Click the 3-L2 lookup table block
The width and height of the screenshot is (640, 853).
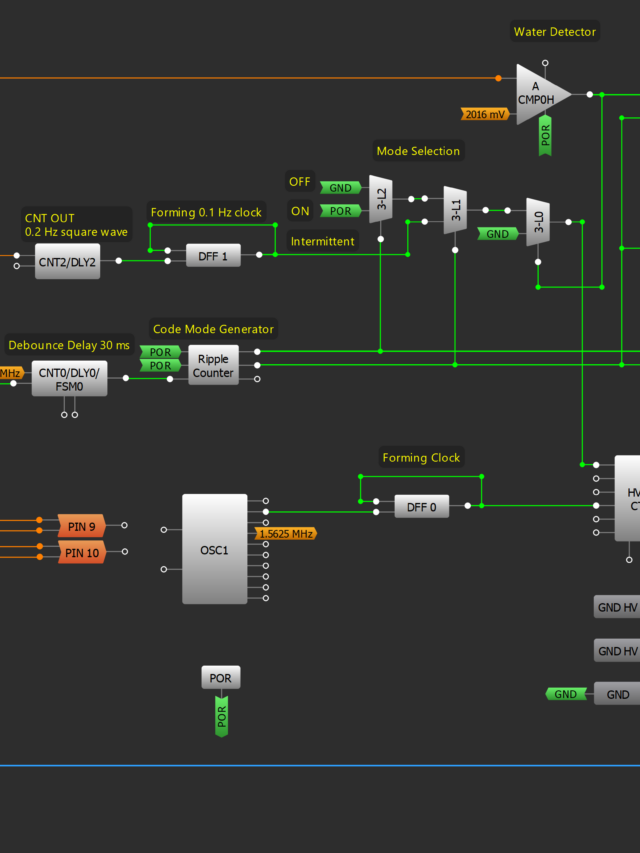pos(380,199)
